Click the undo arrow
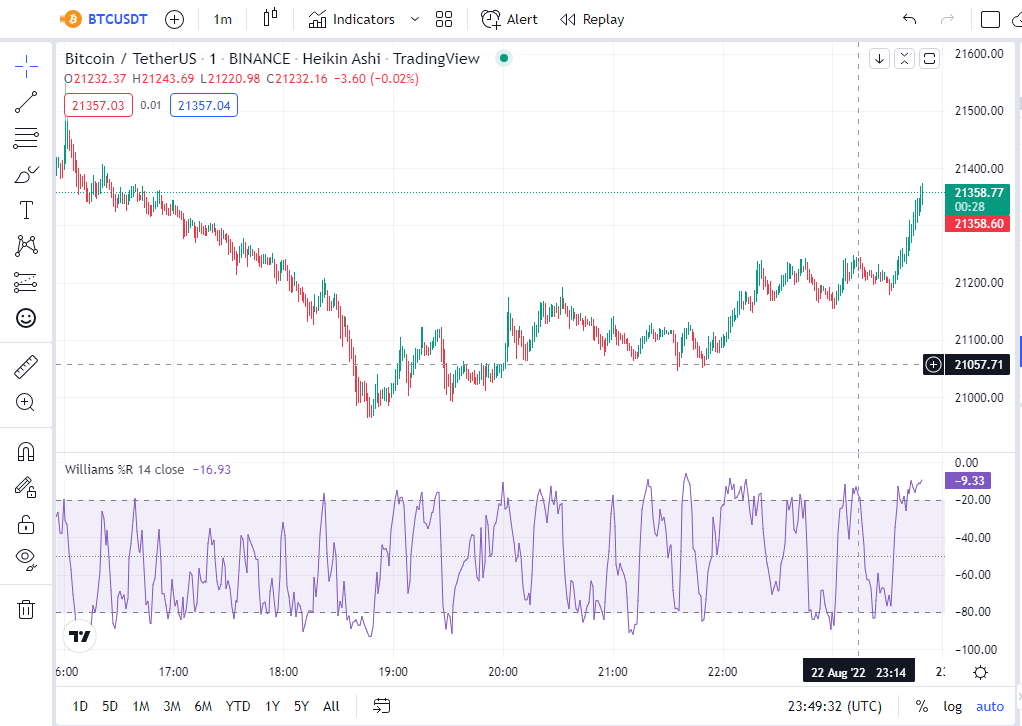This screenshot has width=1022, height=726. pyautogui.click(x=910, y=20)
